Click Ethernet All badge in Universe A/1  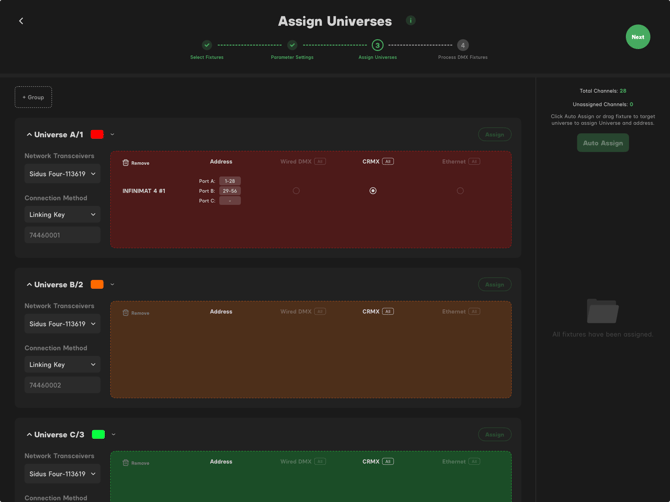(x=474, y=161)
